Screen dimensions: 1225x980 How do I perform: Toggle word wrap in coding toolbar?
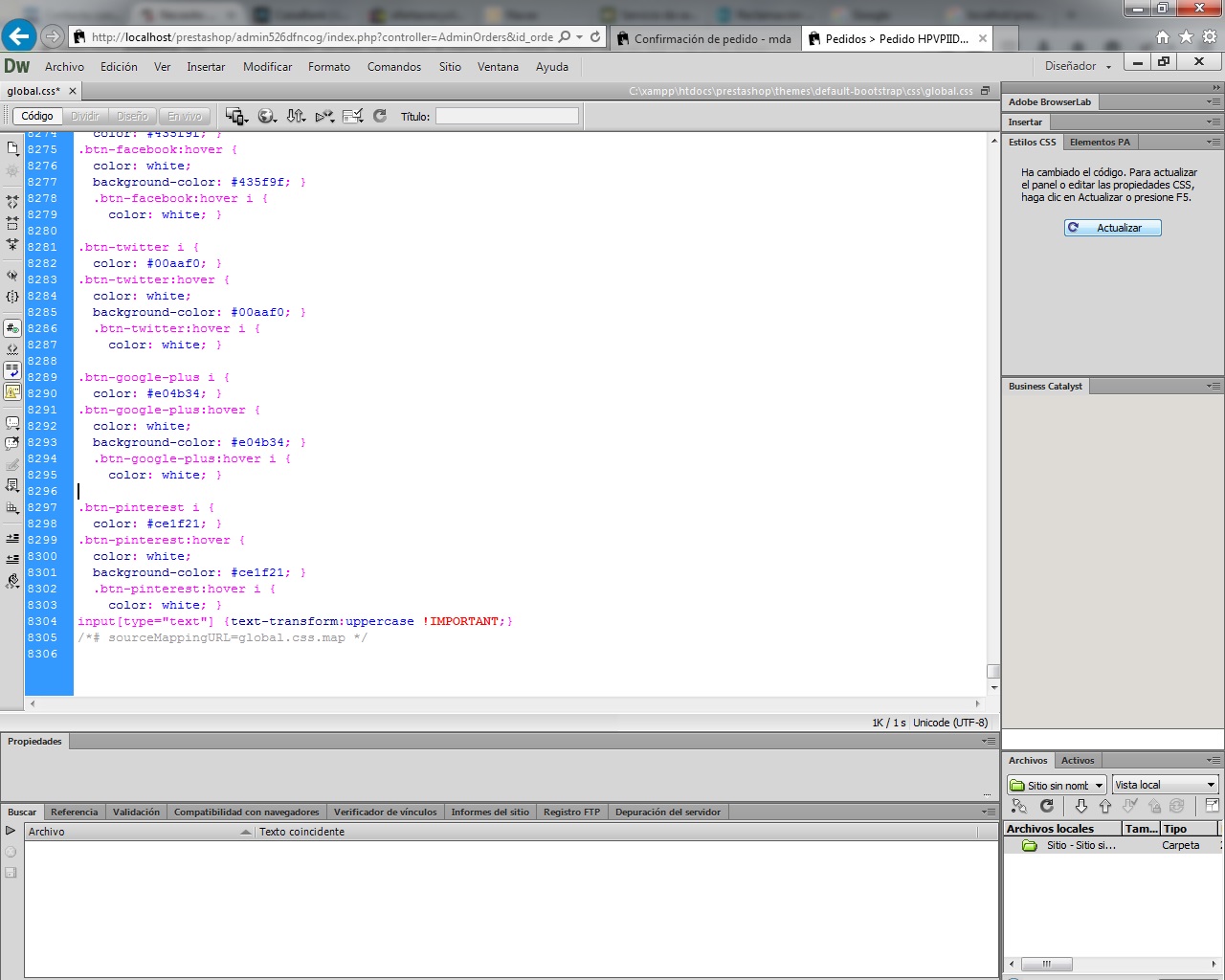(x=12, y=370)
